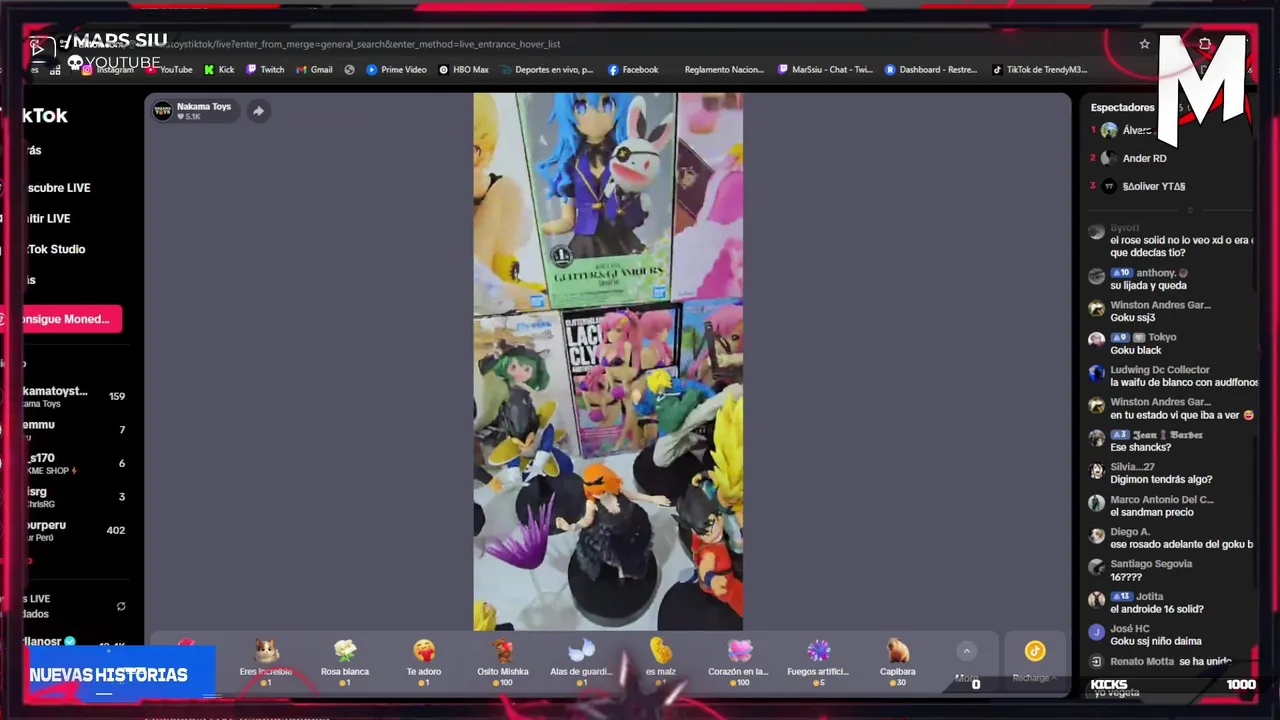Open the Facebook bookmark
Viewport: 1280px width, 720px height.
(633, 70)
